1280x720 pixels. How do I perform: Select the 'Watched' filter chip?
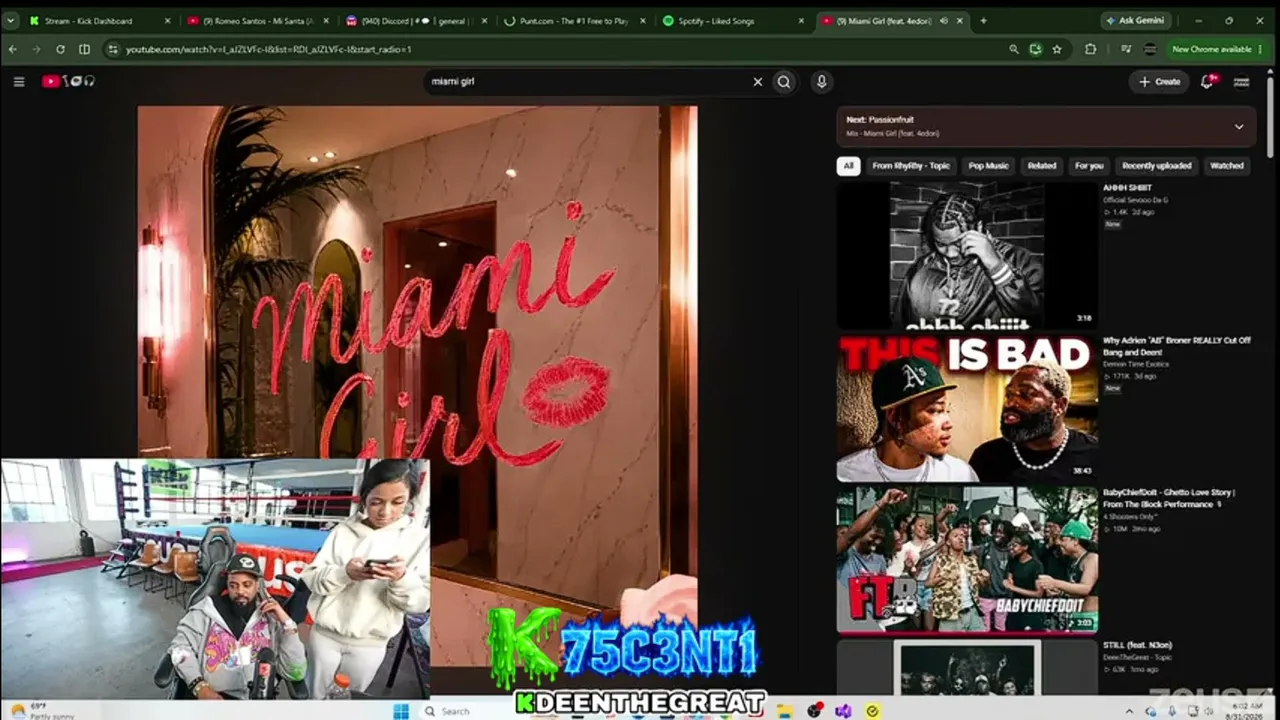coord(1227,166)
